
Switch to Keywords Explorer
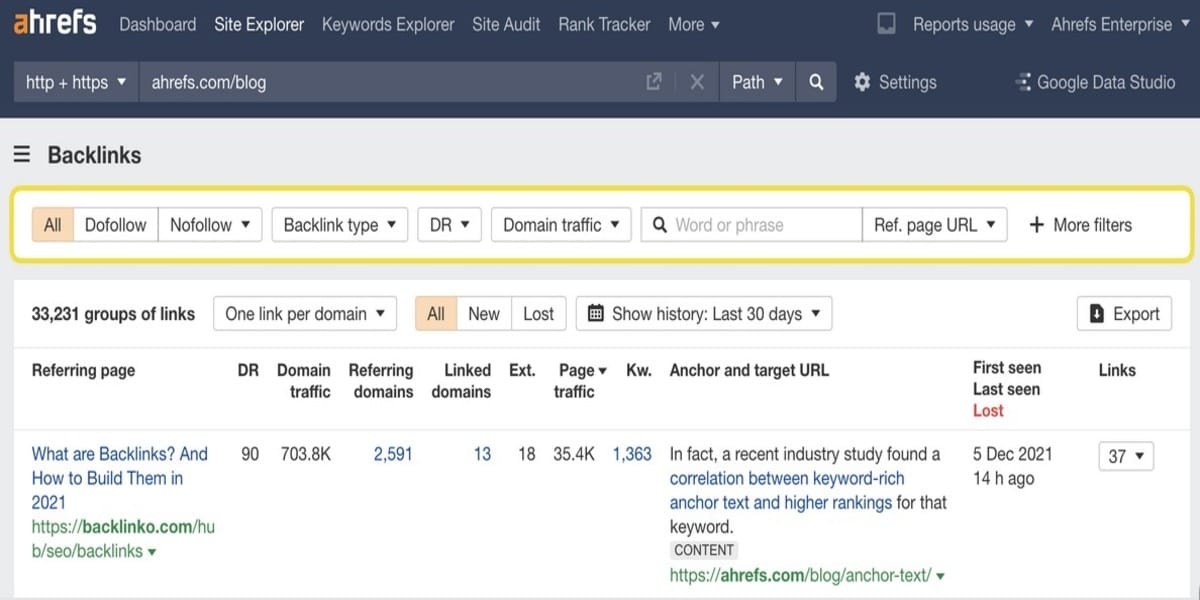(388, 24)
